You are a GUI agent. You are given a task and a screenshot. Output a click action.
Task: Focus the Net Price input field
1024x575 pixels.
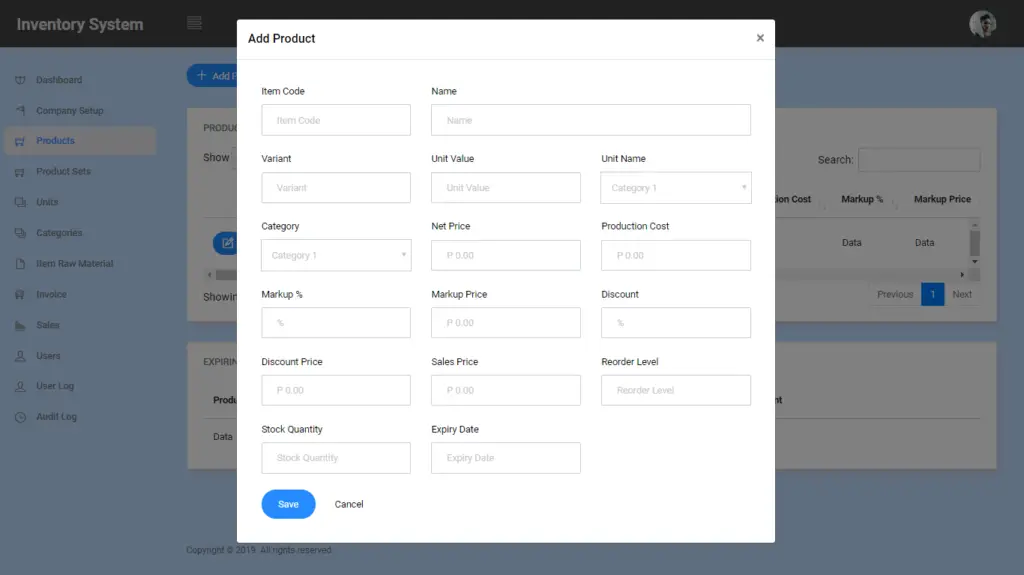(506, 255)
